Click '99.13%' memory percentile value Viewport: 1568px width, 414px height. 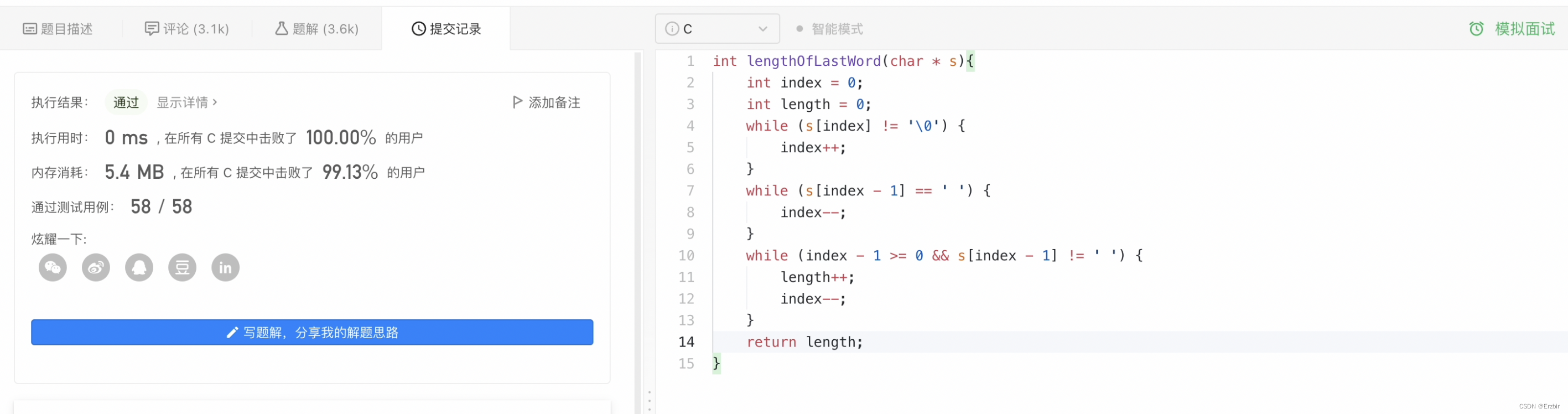click(x=350, y=172)
